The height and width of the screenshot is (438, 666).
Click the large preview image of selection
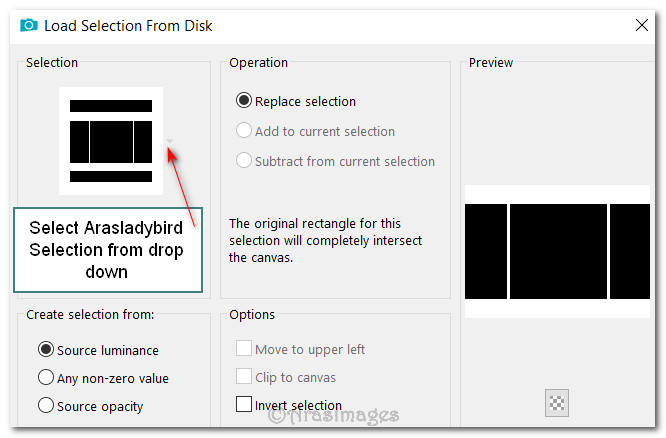[557, 251]
